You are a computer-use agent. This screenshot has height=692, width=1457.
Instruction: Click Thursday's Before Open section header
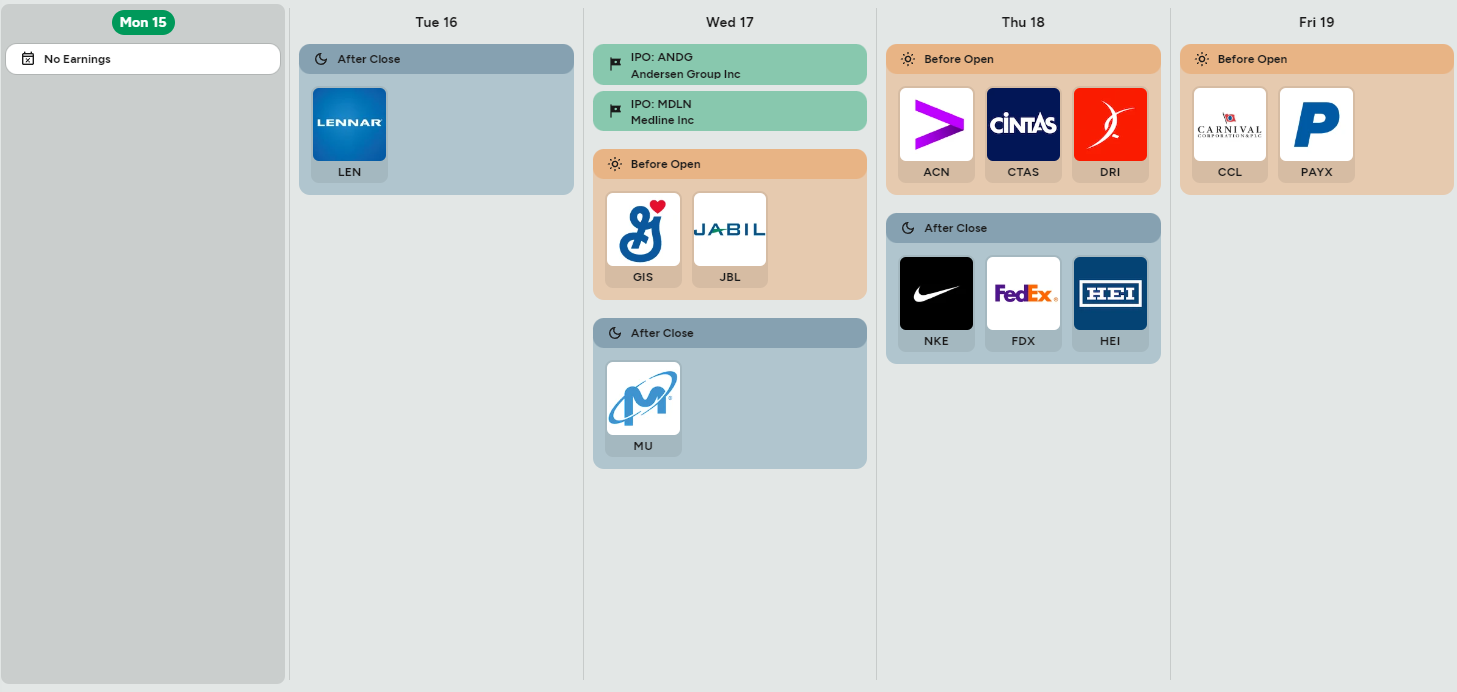(1023, 59)
